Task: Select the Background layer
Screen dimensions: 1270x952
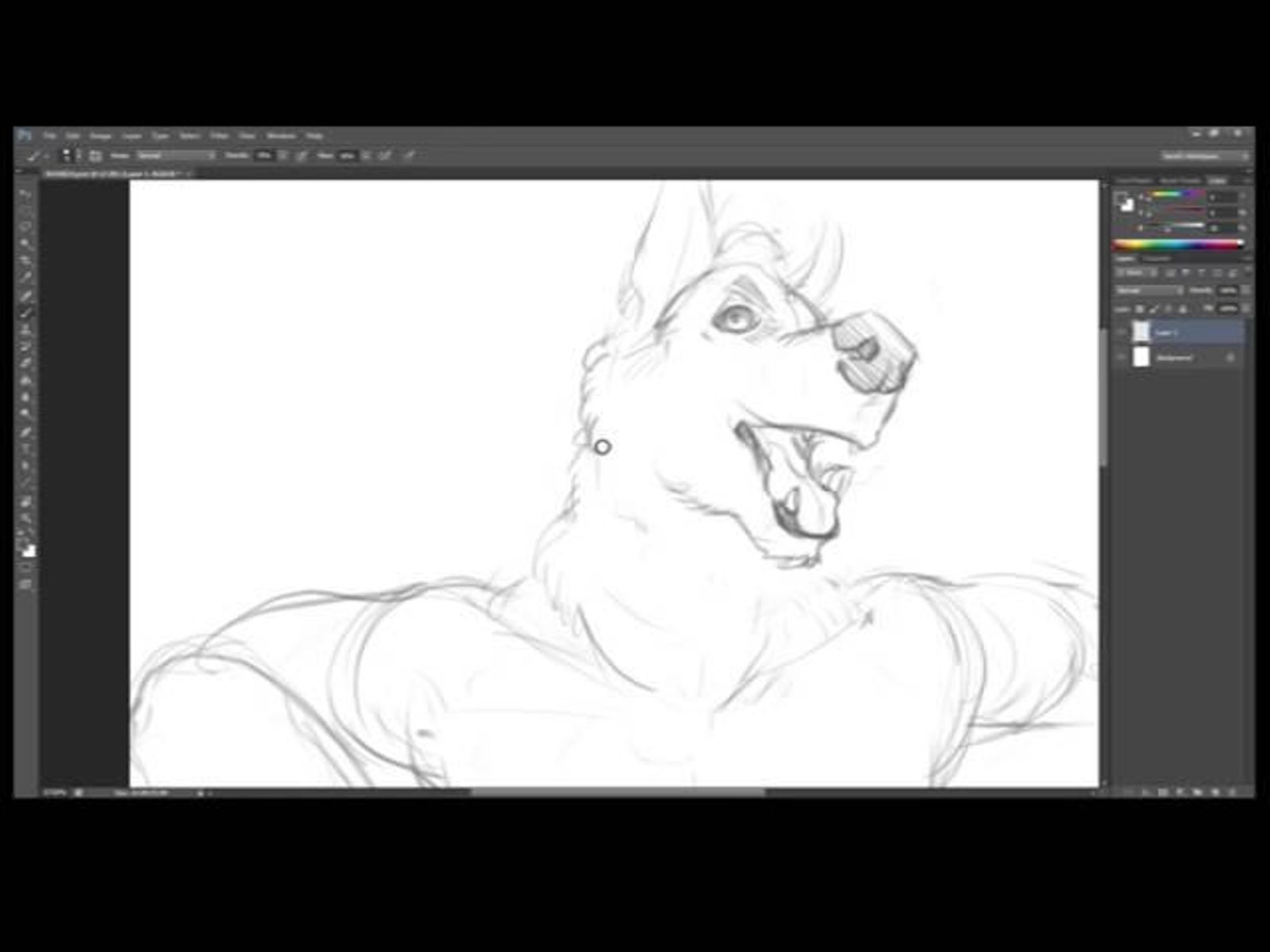Action: (x=1180, y=358)
